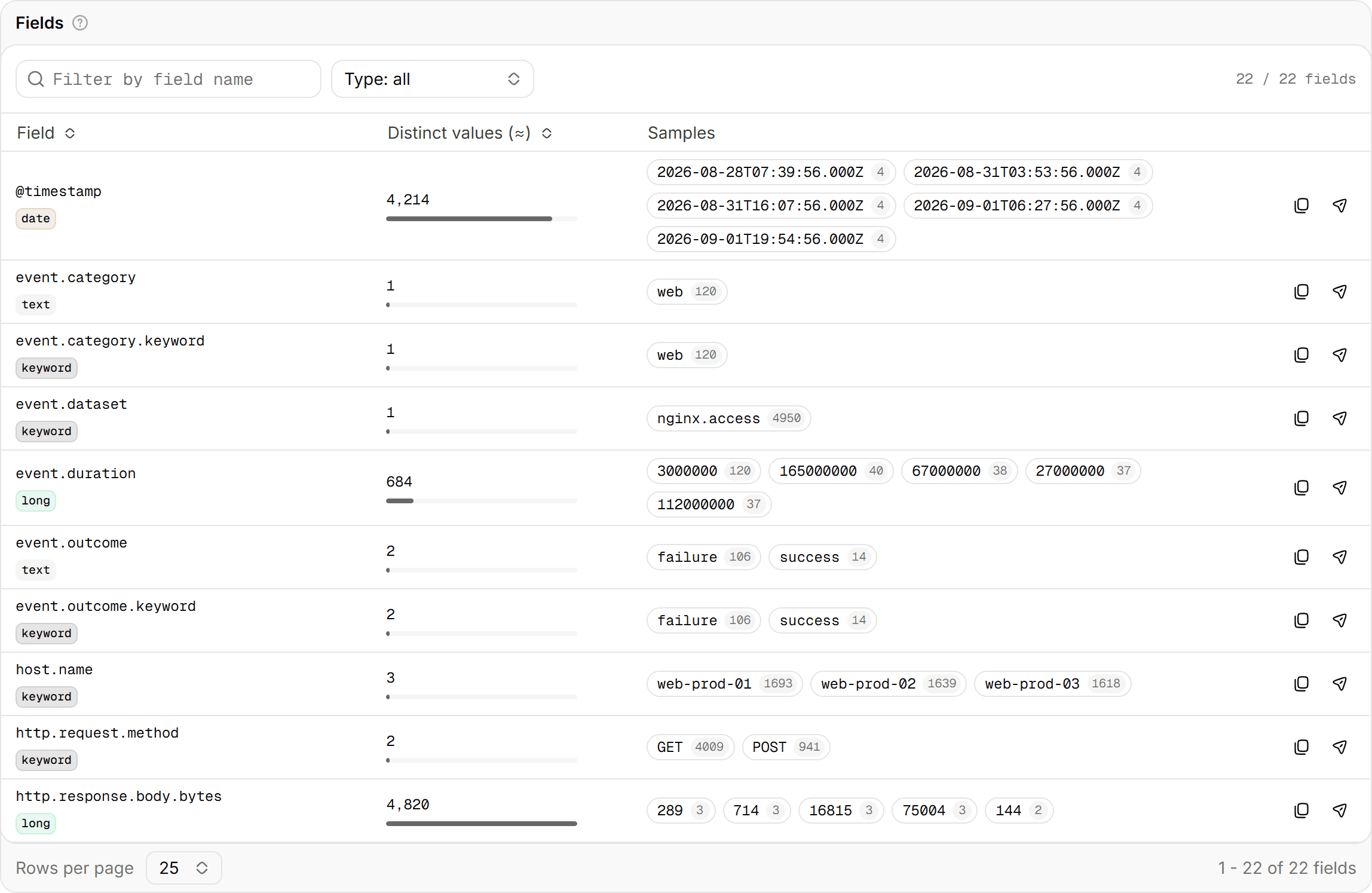The height and width of the screenshot is (893, 1372).
Task: Click the distinct values bar for @timestamp
Action: 481,219
